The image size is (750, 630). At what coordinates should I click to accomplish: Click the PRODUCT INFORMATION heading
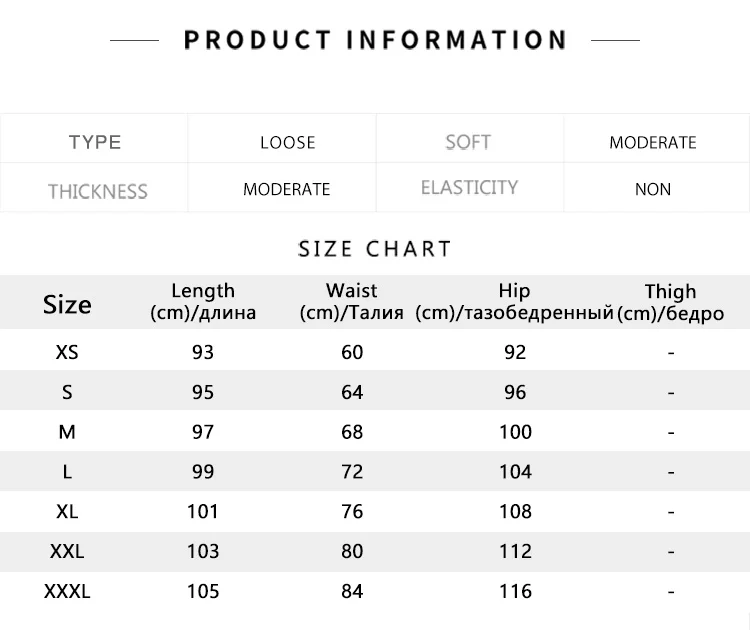click(375, 40)
